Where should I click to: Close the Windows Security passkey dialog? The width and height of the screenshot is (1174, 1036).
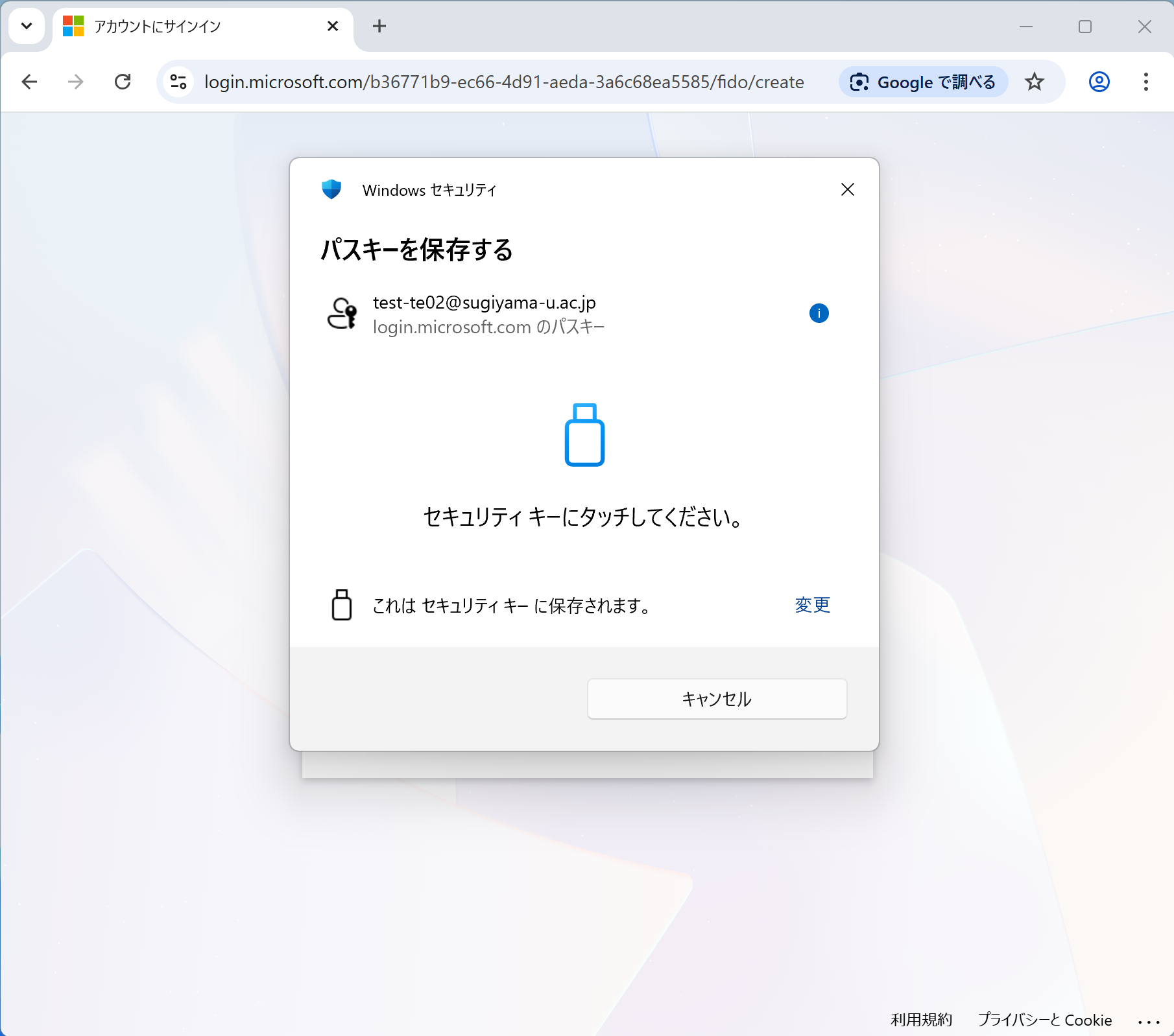(847, 189)
